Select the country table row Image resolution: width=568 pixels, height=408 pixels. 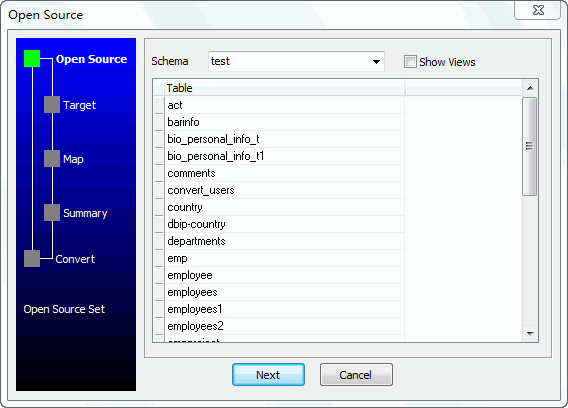click(284, 207)
